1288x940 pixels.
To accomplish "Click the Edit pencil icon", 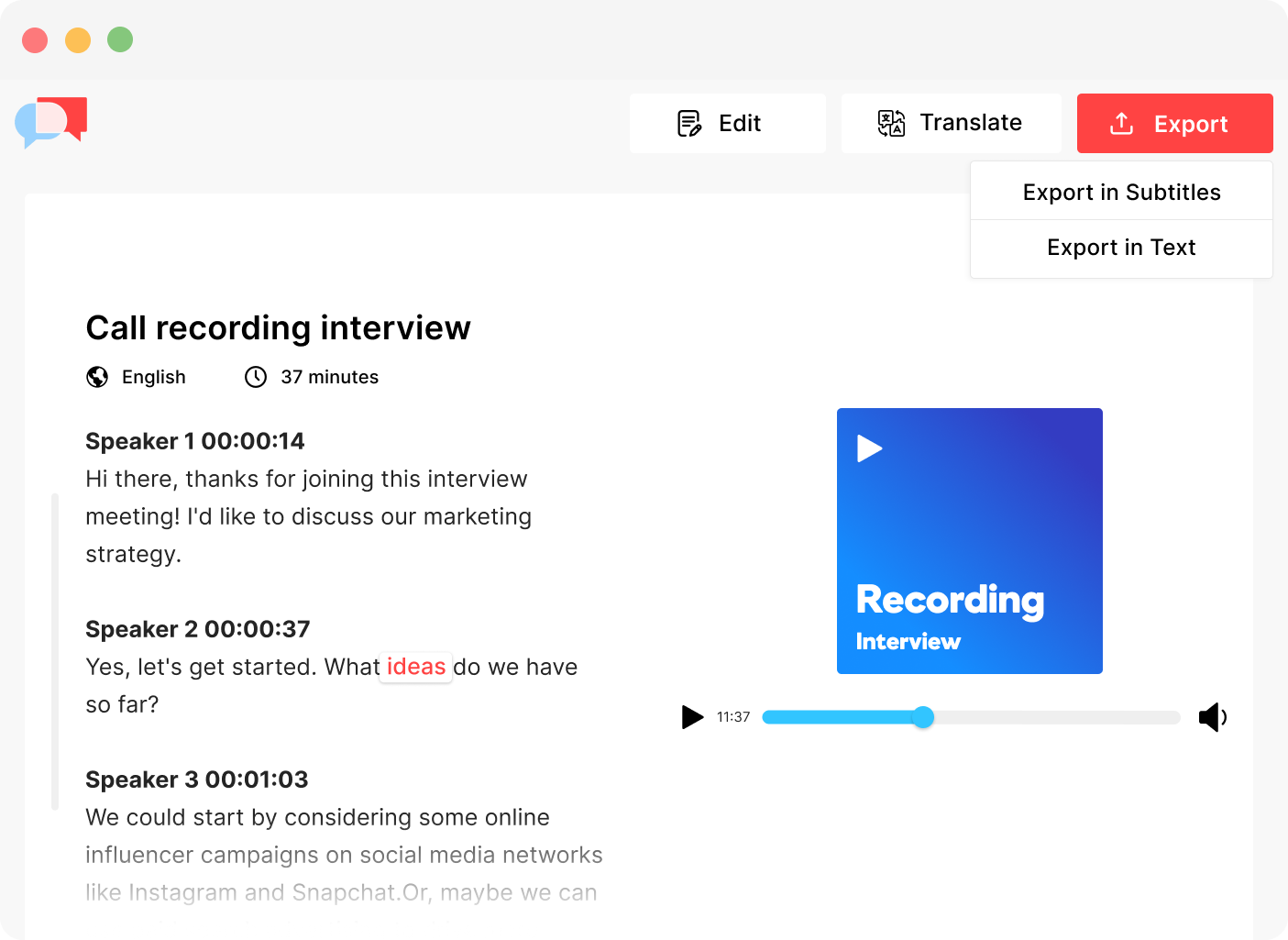I will coord(689,123).
